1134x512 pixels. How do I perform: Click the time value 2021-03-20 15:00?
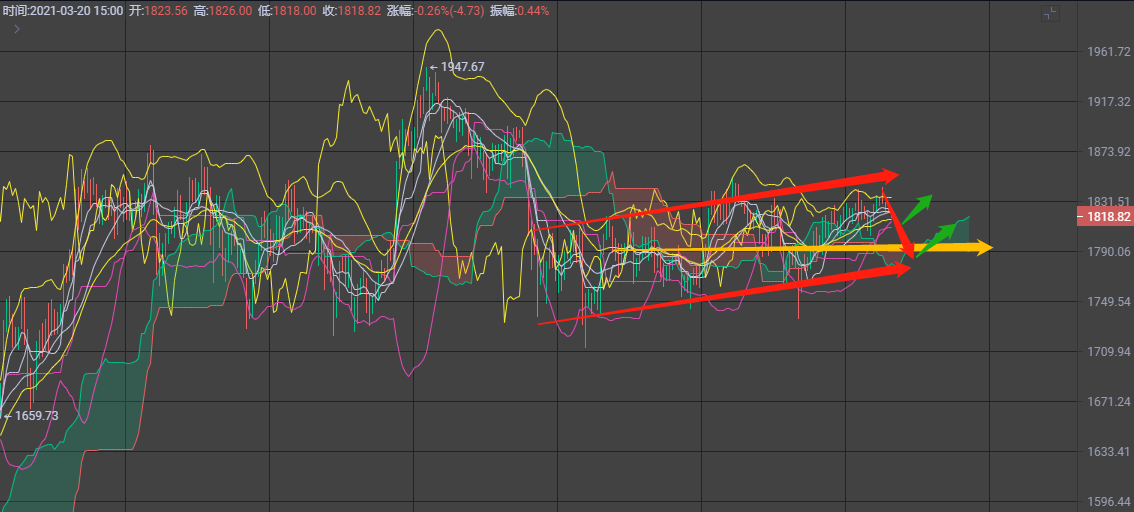coord(77,11)
